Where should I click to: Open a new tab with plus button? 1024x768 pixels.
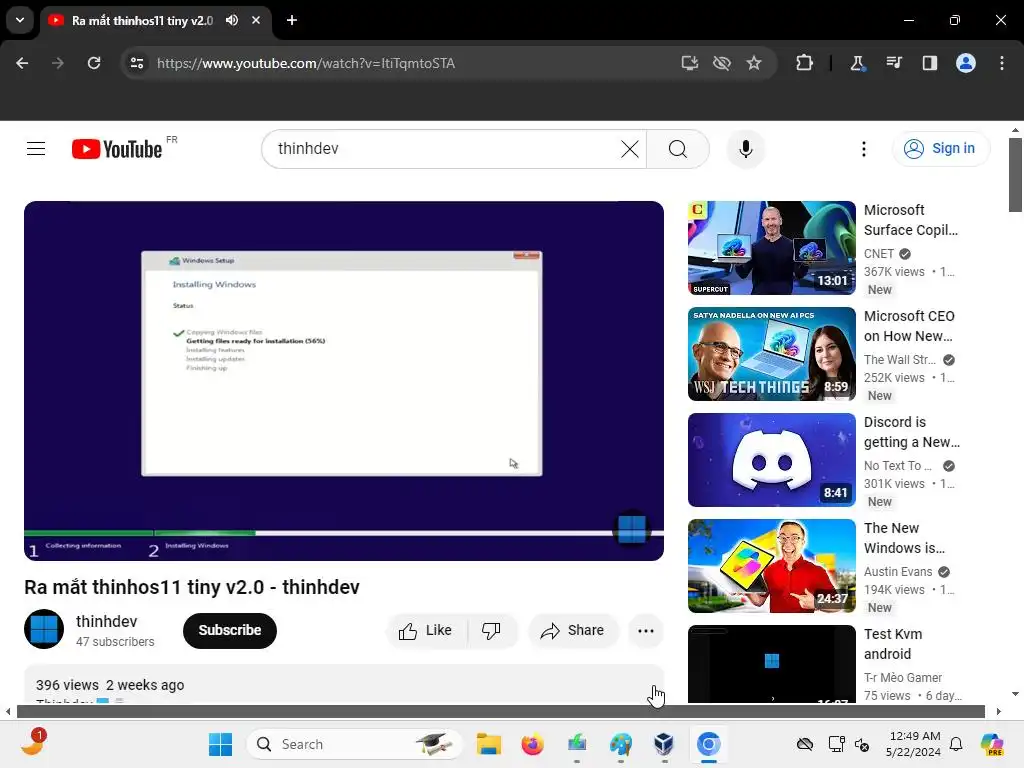pyautogui.click(x=292, y=20)
